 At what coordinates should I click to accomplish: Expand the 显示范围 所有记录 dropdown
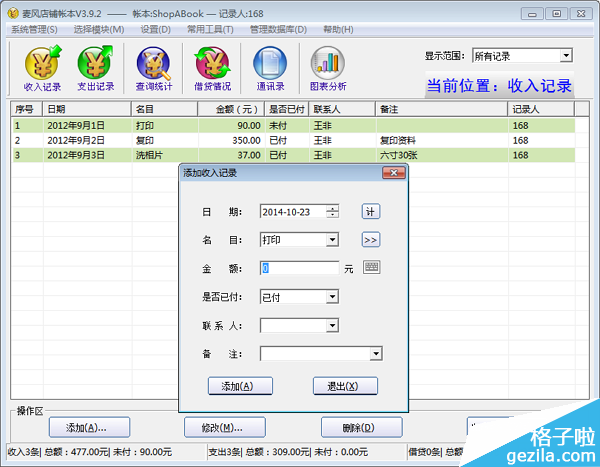click(566, 56)
